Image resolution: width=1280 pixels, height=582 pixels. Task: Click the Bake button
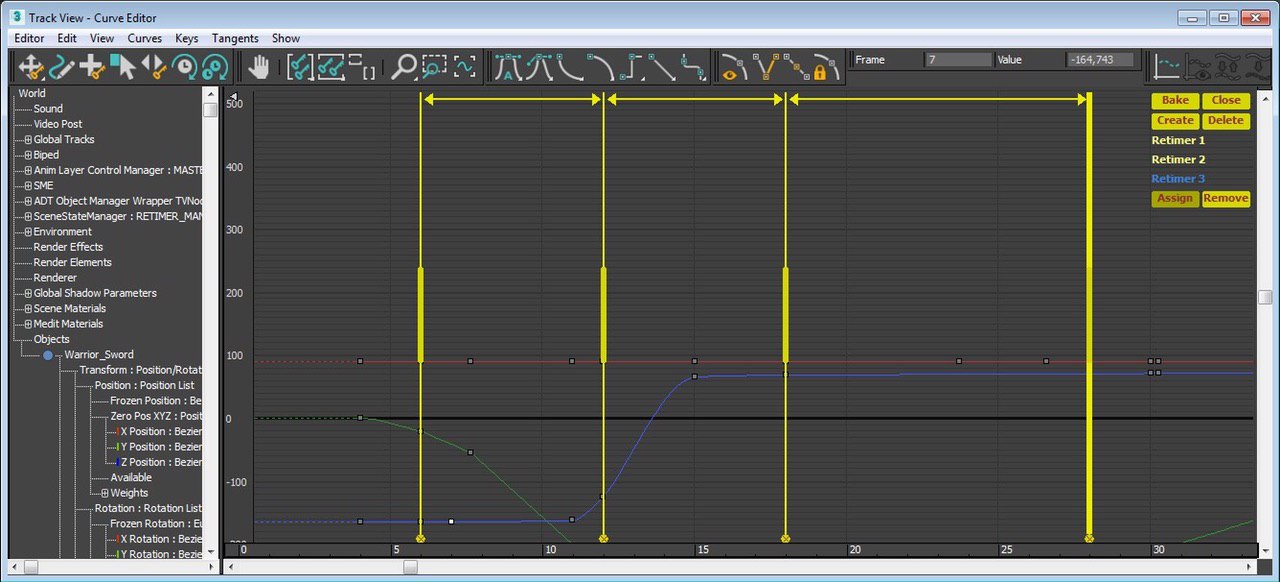1175,100
